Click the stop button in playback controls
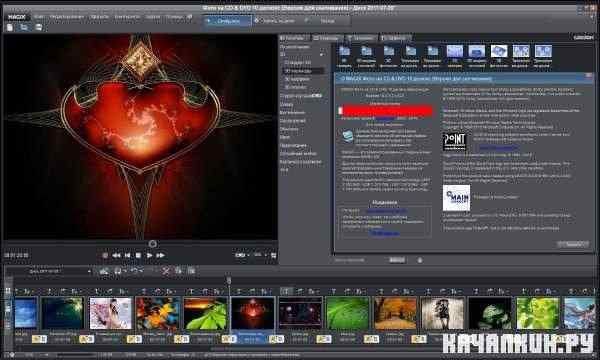 pos(138,255)
